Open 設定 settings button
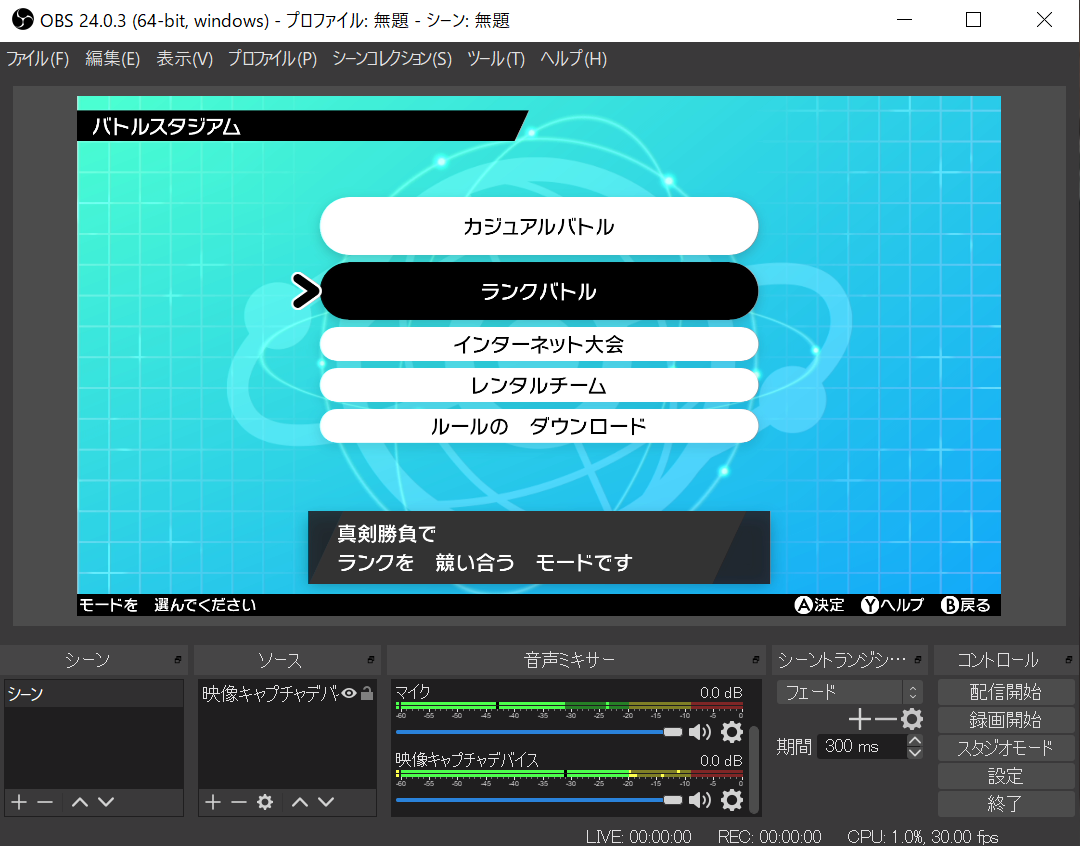Image resolution: width=1080 pixels, height=846 pixels. tap(1006, 776)
